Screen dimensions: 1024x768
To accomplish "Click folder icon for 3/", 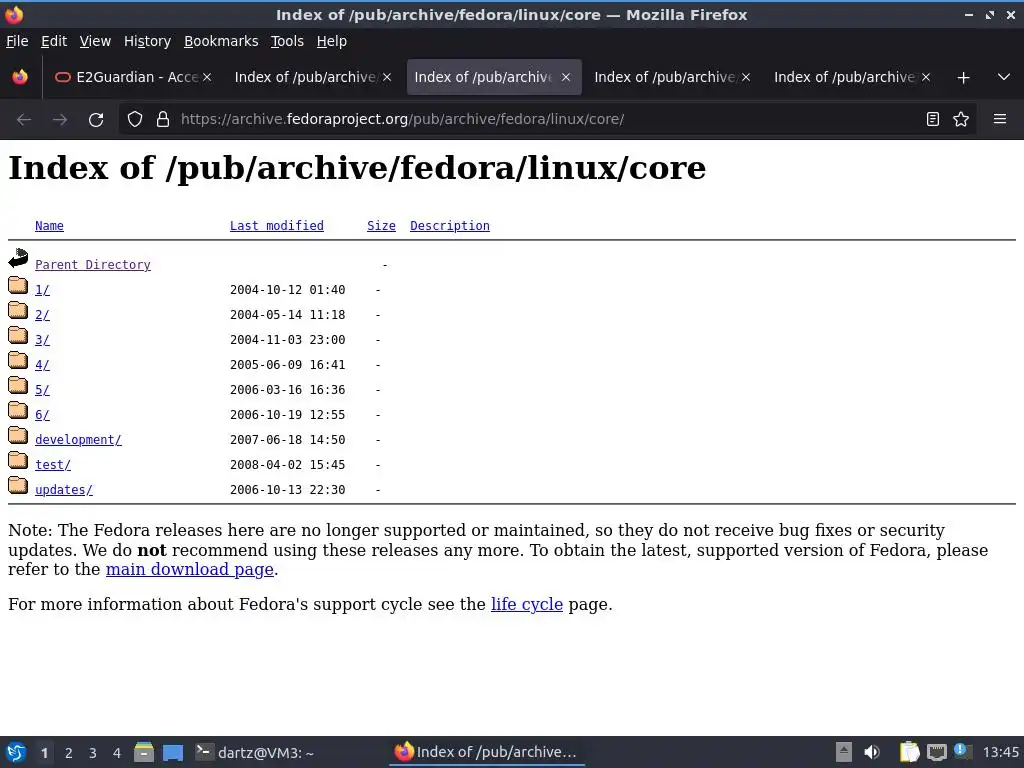I will point(18,336).
